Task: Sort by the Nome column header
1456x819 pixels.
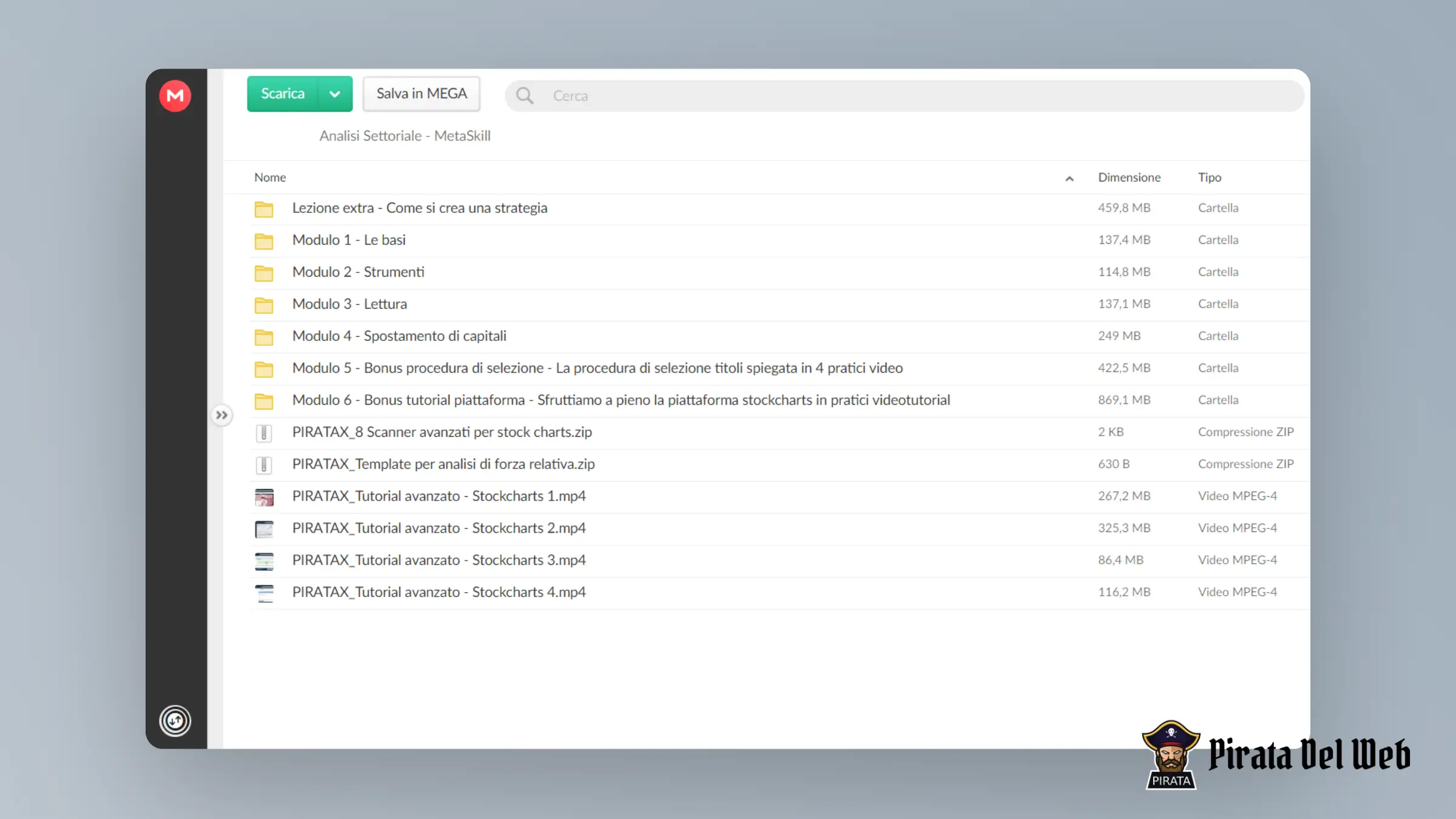Action: point(270,177)
